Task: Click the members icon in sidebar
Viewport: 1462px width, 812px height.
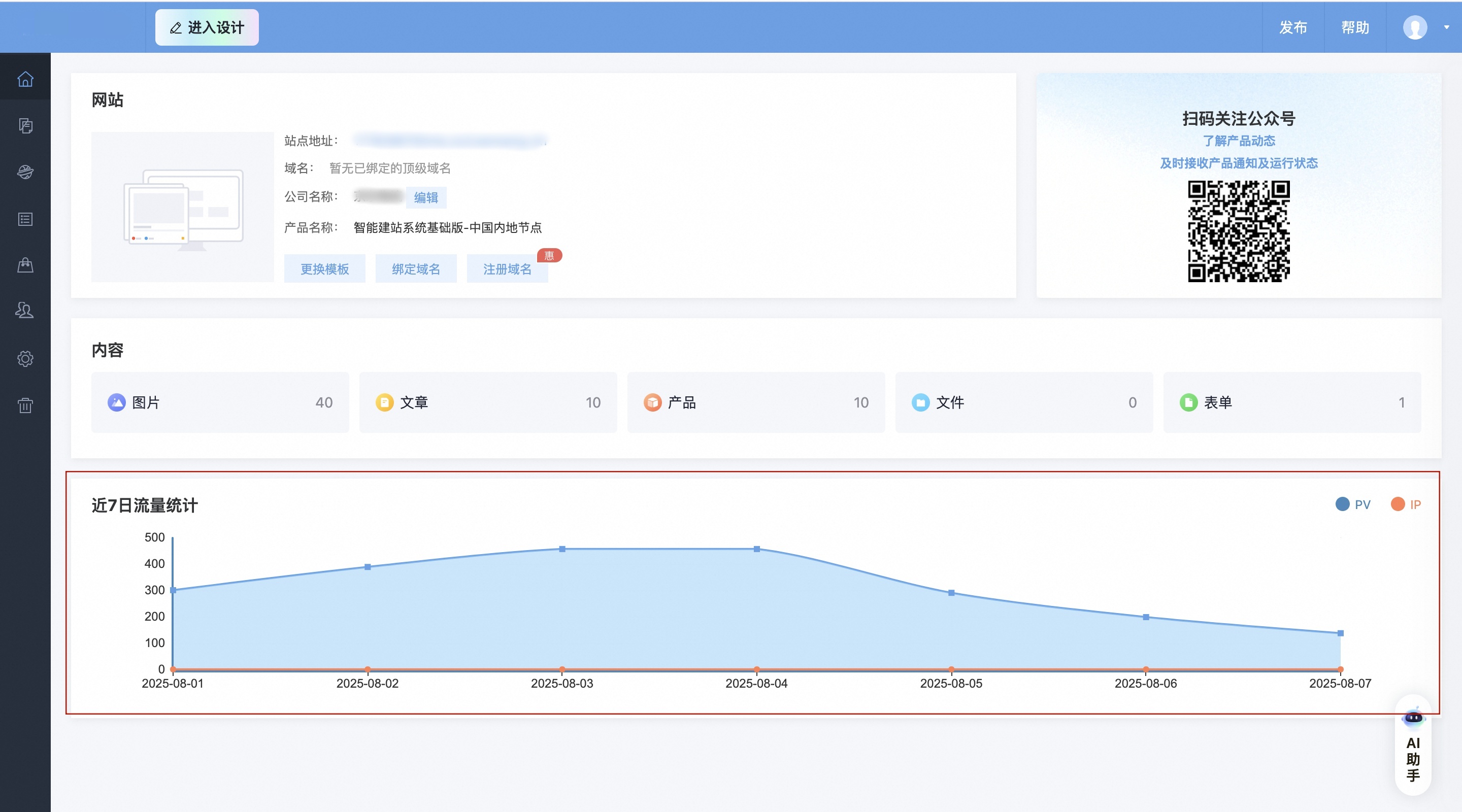Action: [25, 311]
